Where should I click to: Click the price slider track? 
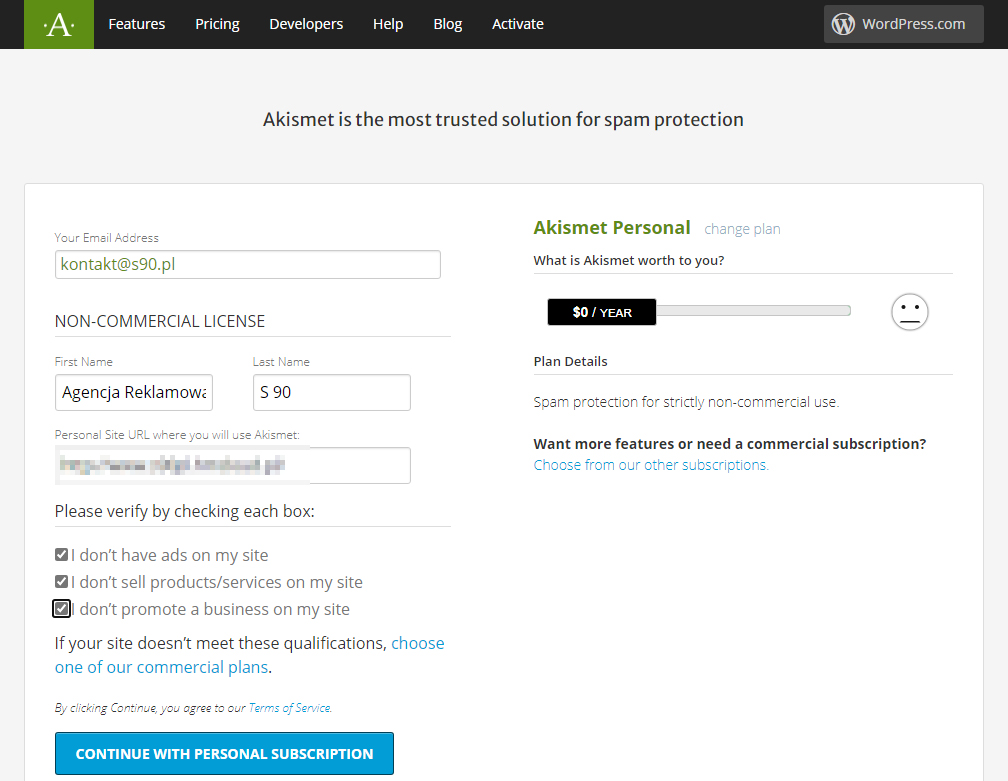(x=753, y=311)
